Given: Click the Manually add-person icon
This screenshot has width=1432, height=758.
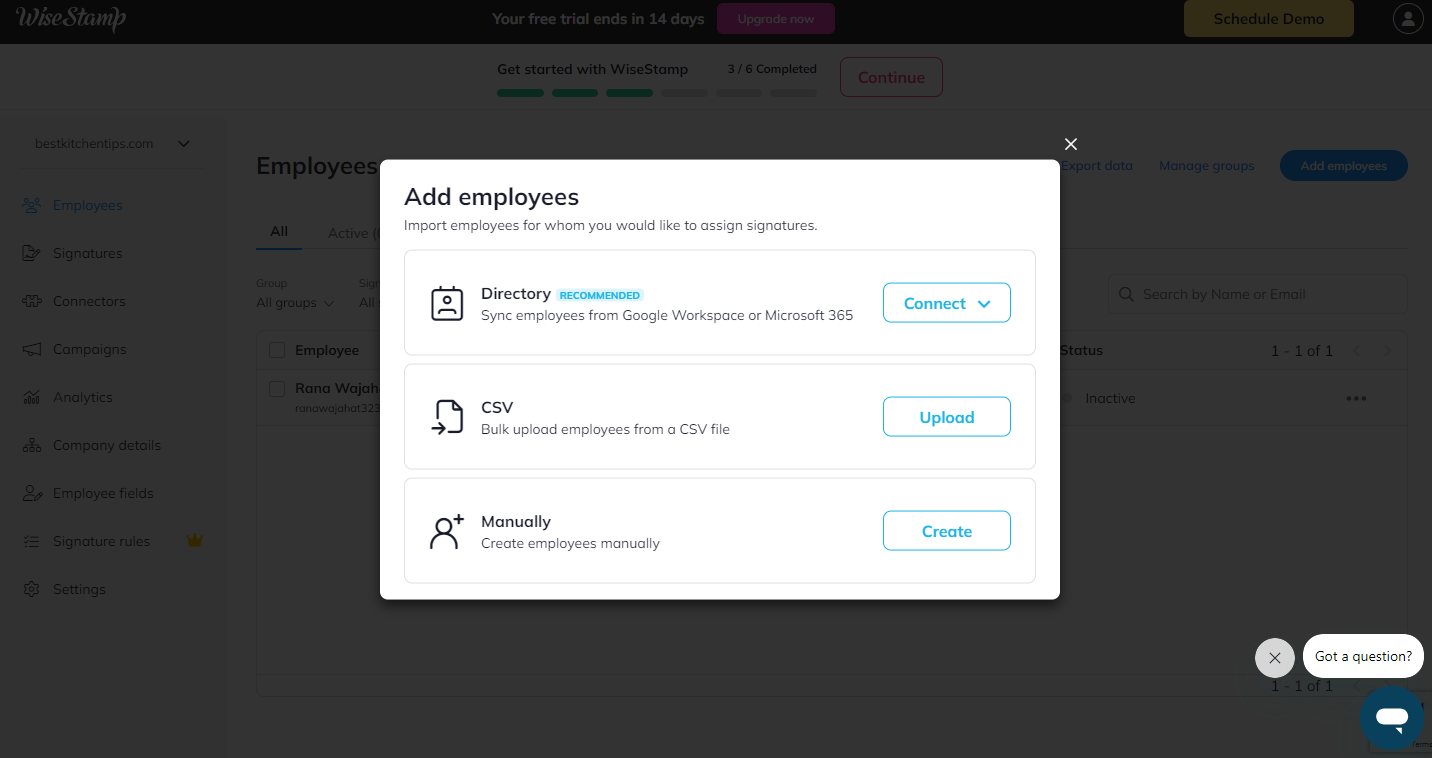Looking at the screenshot, I should pos(447,531).
